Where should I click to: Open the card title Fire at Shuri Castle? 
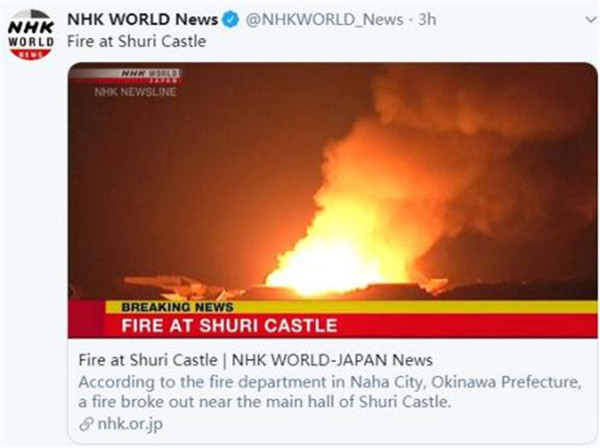coord(148,360)
